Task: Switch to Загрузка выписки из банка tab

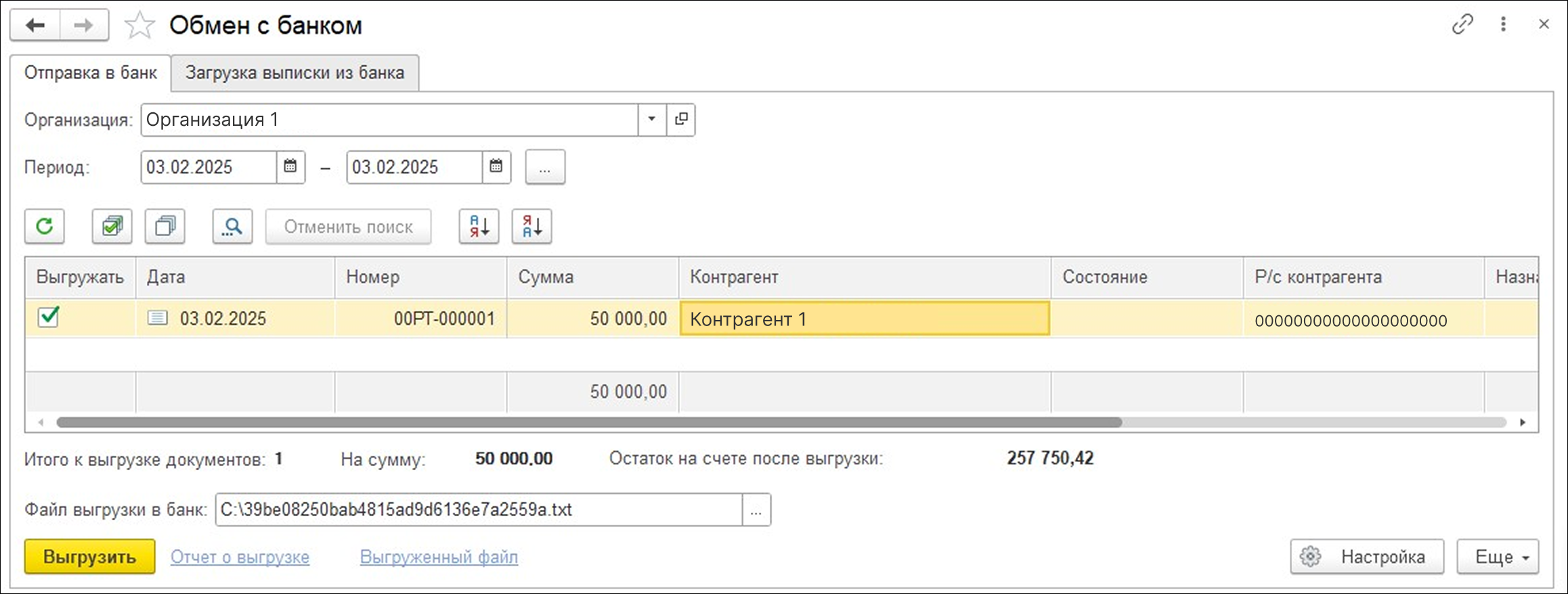Action: (295, 72)
